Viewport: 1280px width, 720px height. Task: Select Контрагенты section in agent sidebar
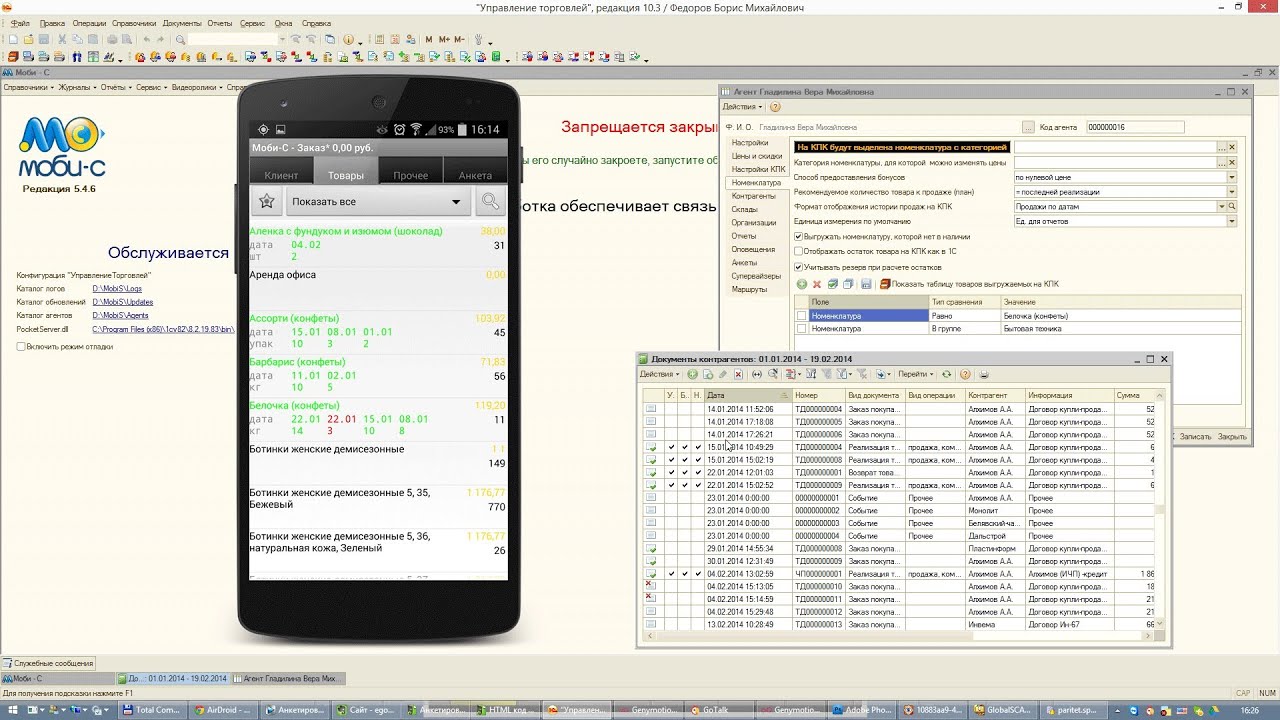click(x=753, y=197)
